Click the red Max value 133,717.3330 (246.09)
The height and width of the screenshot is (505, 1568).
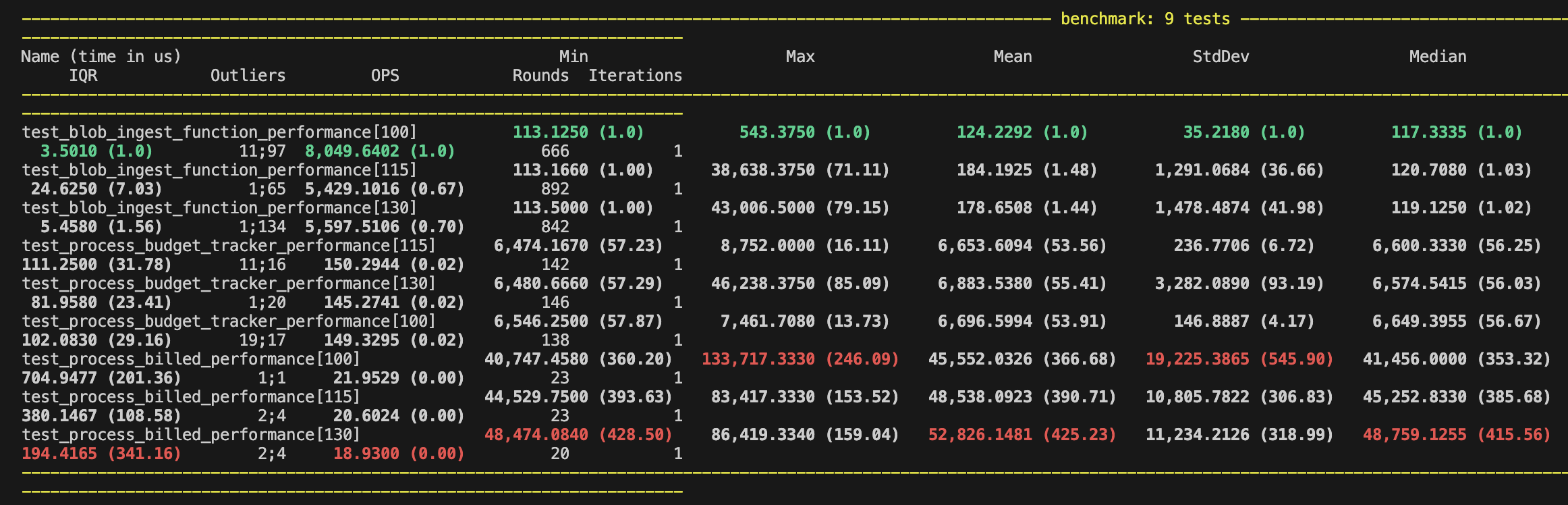tap(800, 359)
